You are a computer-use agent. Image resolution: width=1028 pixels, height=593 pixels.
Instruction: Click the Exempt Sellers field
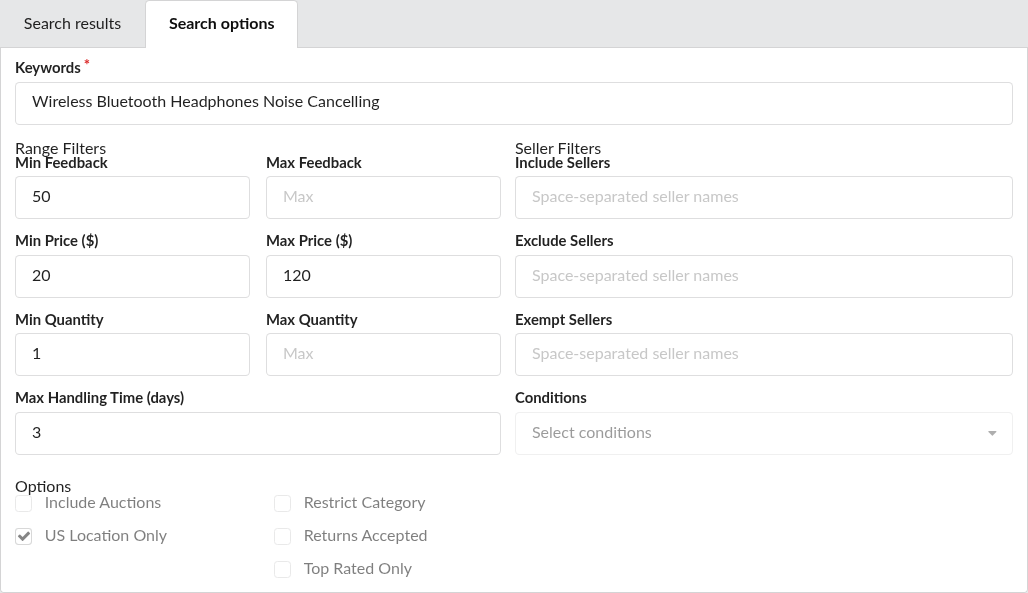tap(764, 354)
